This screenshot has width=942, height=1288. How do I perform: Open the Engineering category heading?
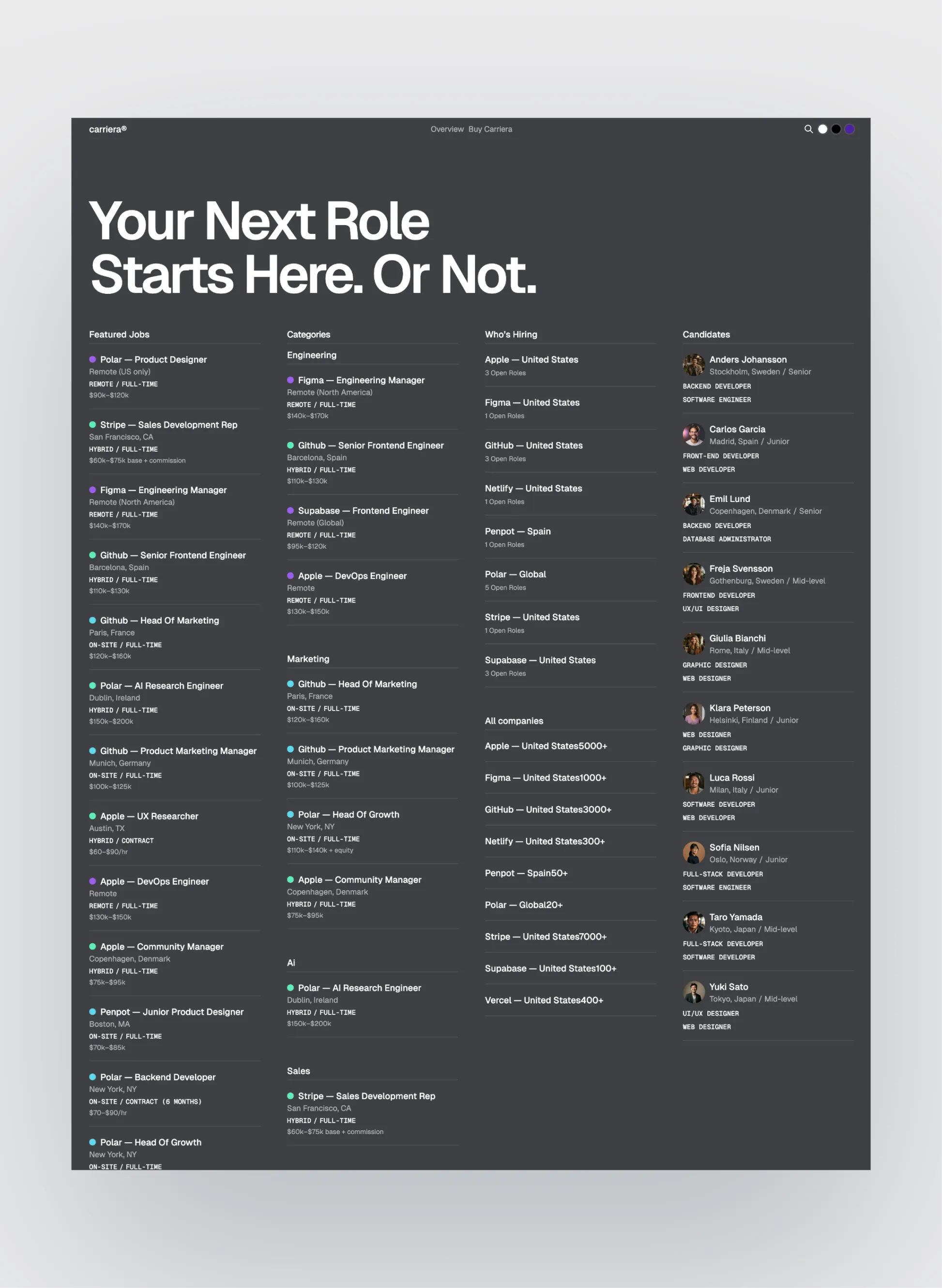[312, 355]
